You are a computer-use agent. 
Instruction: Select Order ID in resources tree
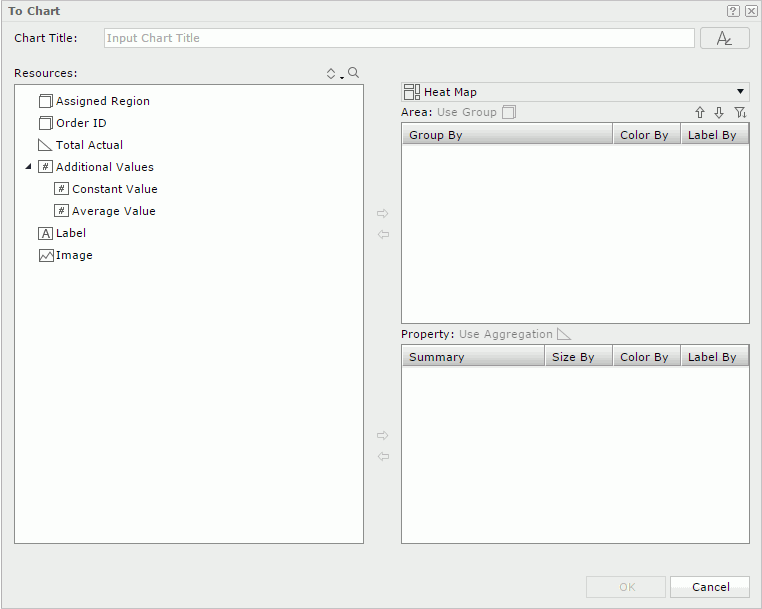click(81, 123)
